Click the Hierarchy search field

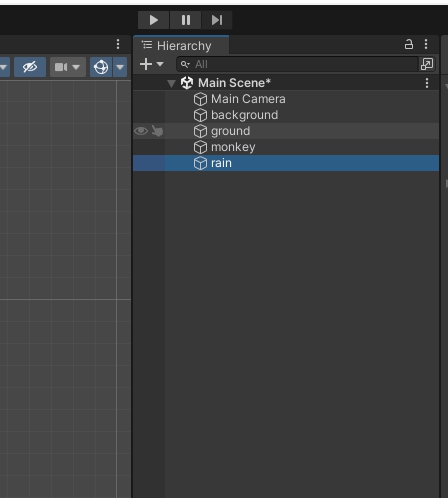(297, 64)
